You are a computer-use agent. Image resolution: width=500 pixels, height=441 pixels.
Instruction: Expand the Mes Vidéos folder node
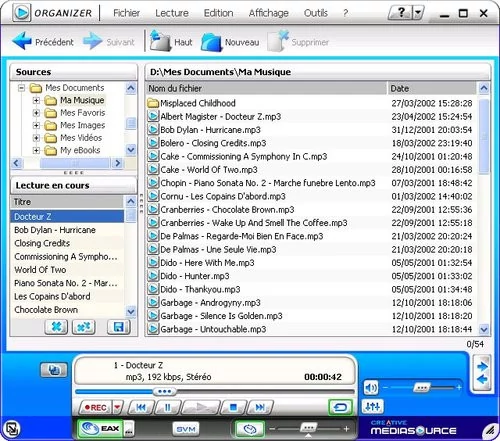coord(36,138)
